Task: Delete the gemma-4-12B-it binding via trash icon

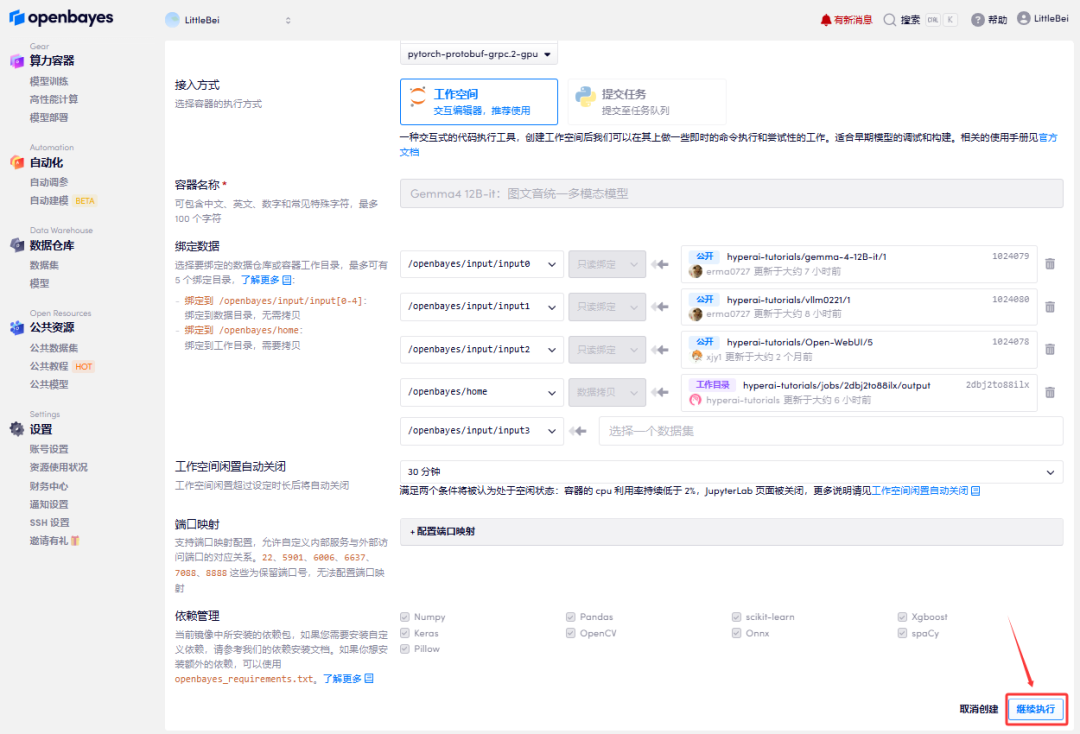Action: click(x=1050, y=264)
